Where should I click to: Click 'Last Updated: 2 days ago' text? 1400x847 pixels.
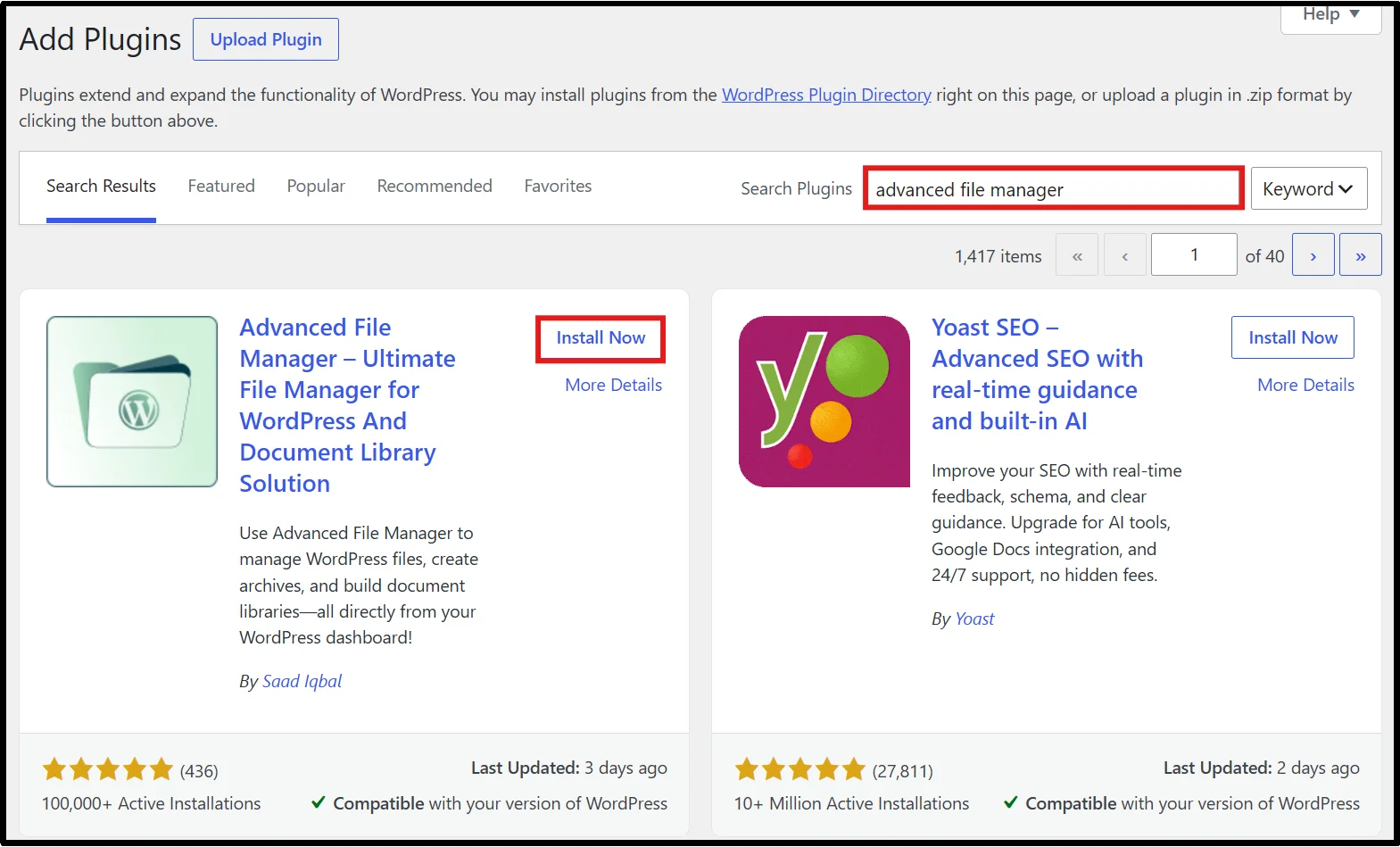coord(1262,768)
